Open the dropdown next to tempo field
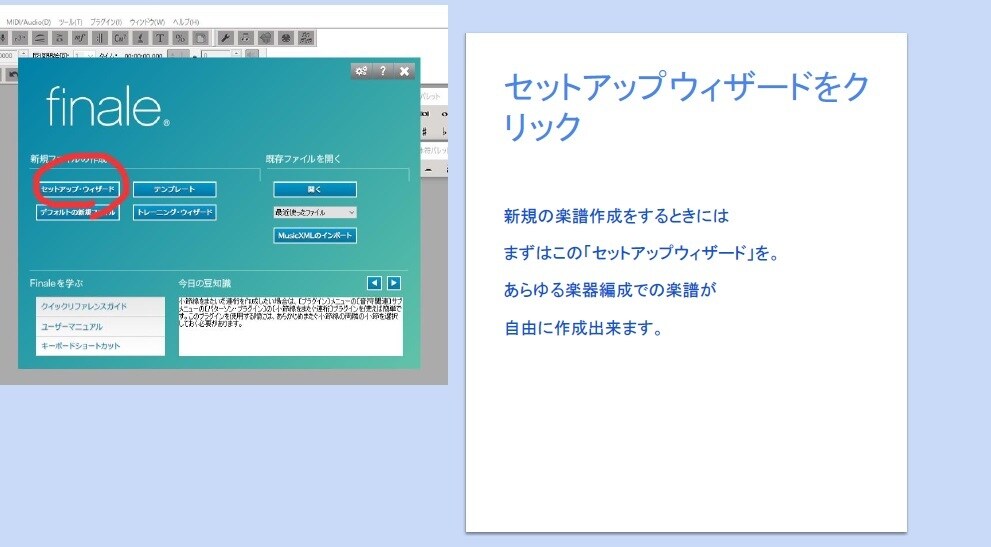991x547 pixels. pyautogui.click(x=85, y=54)
